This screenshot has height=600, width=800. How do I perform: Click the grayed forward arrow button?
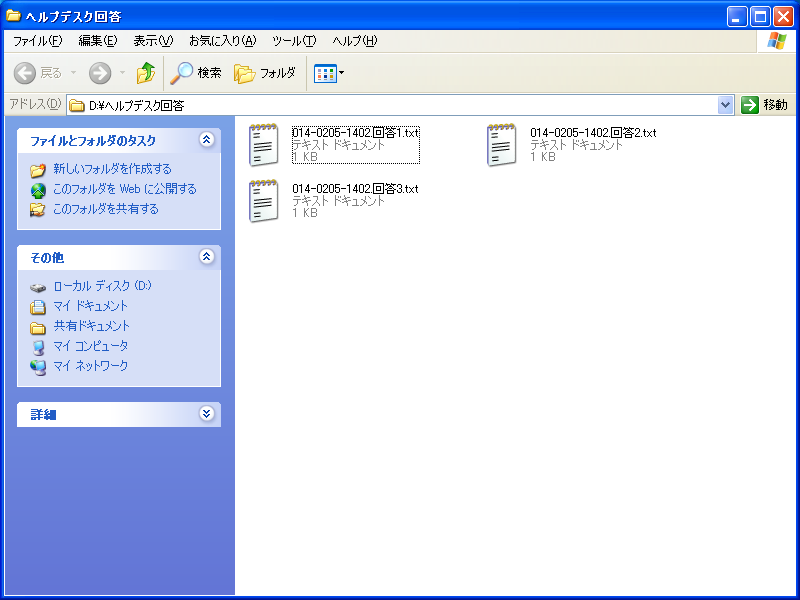(x=100, y=73)
